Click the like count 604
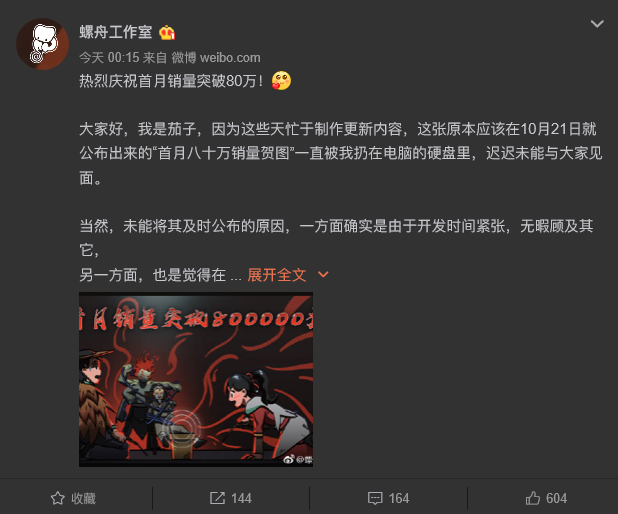The width and height of the screenshot is (618, 514). [557, 498]
